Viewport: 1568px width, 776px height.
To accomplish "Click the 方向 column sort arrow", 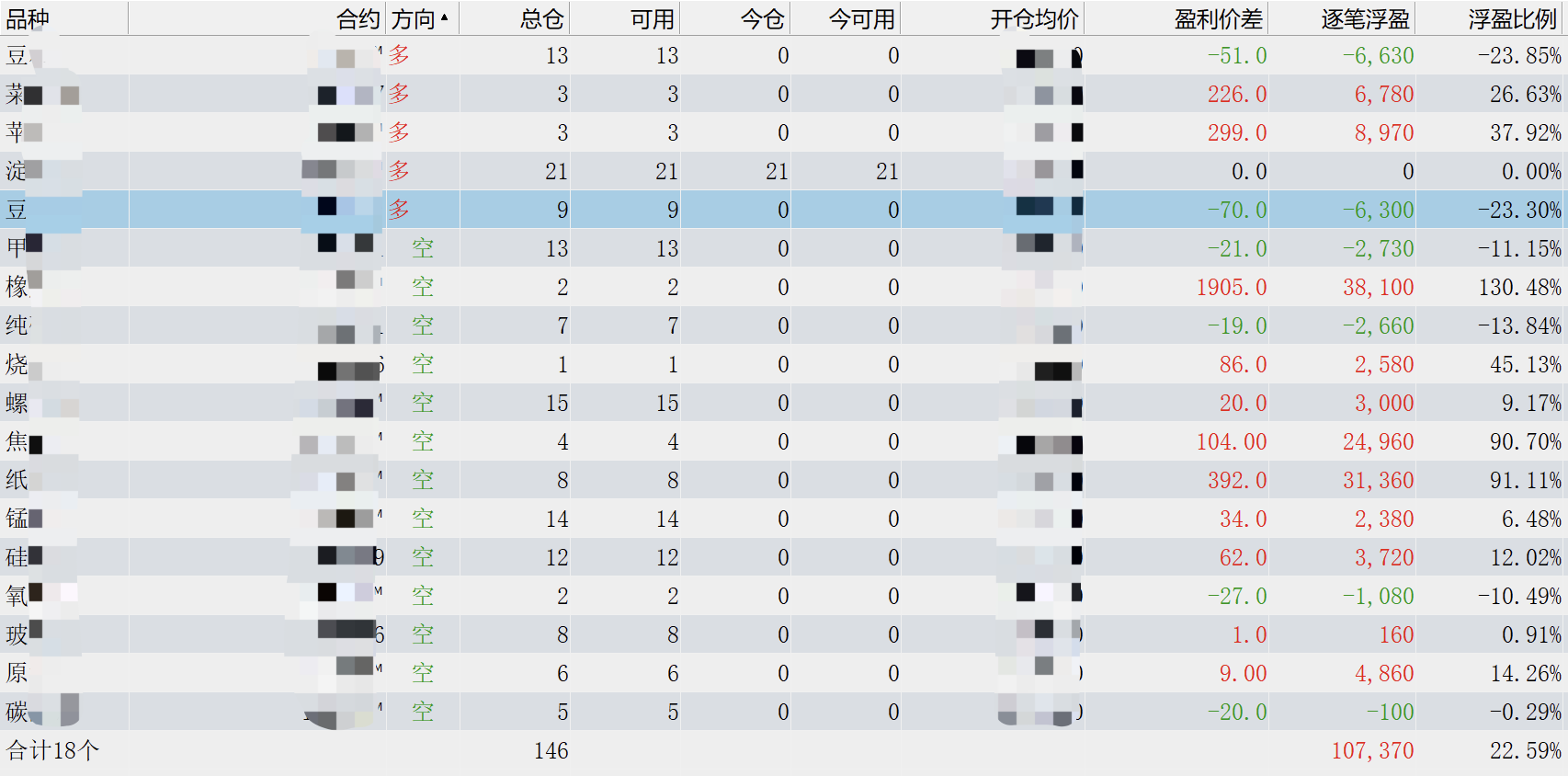I will coord(445,18).
